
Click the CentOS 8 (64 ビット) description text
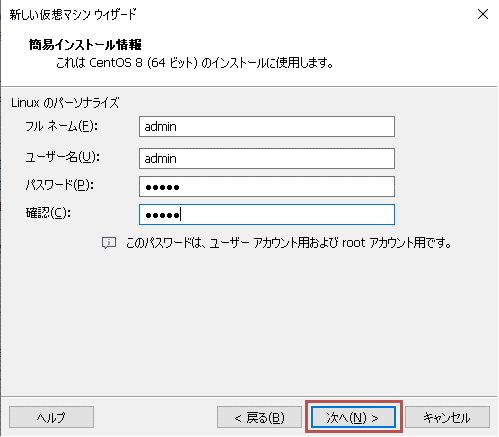[x=195, y=63]
